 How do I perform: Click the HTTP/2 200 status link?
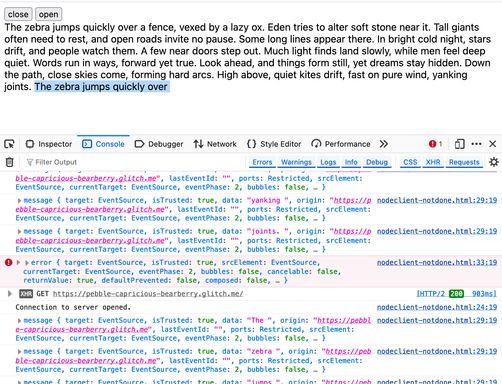pos(456,294)
